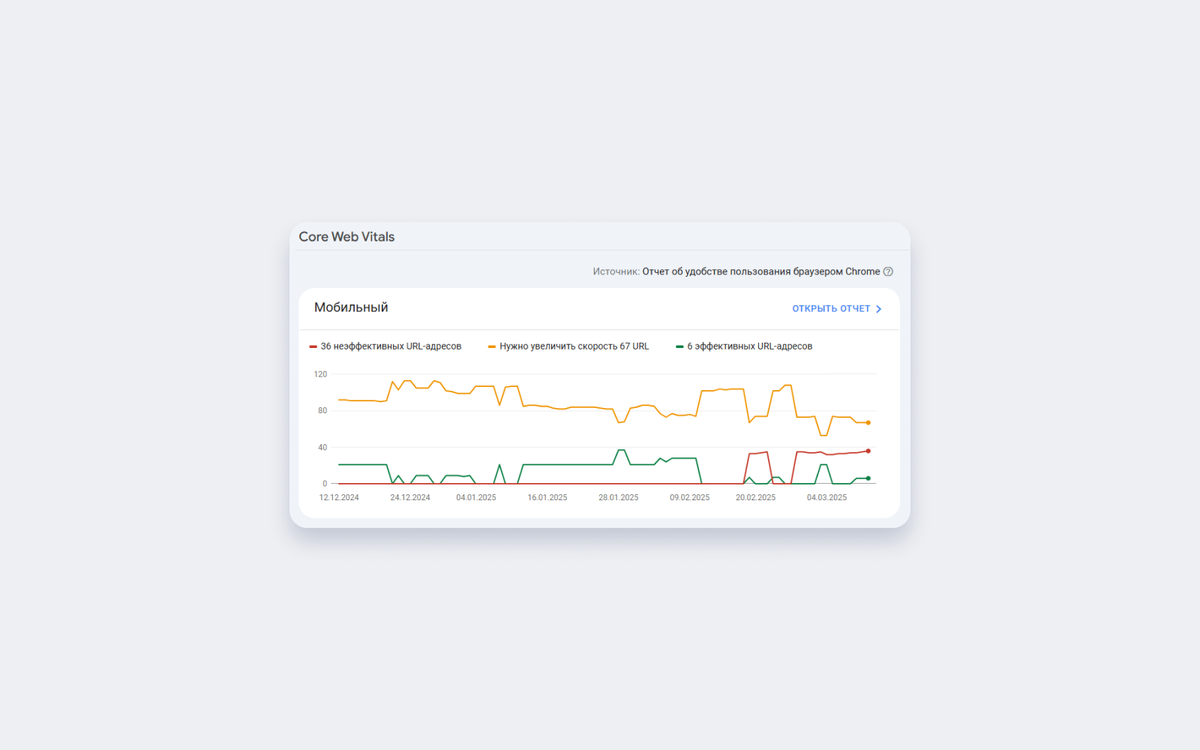Select the red endpoint dot on the chart

[868, 451]
